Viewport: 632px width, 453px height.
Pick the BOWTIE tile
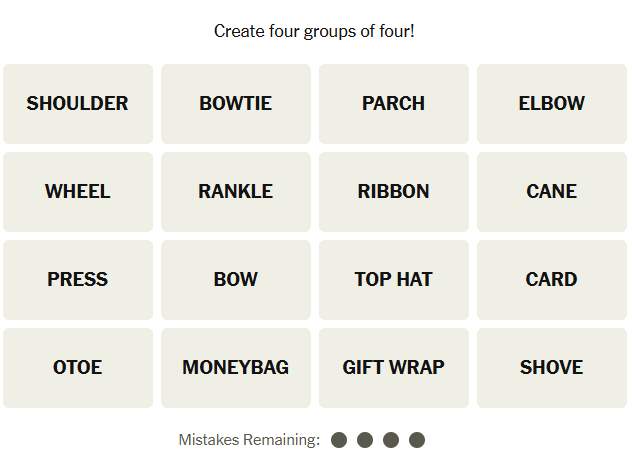(236, 104)
